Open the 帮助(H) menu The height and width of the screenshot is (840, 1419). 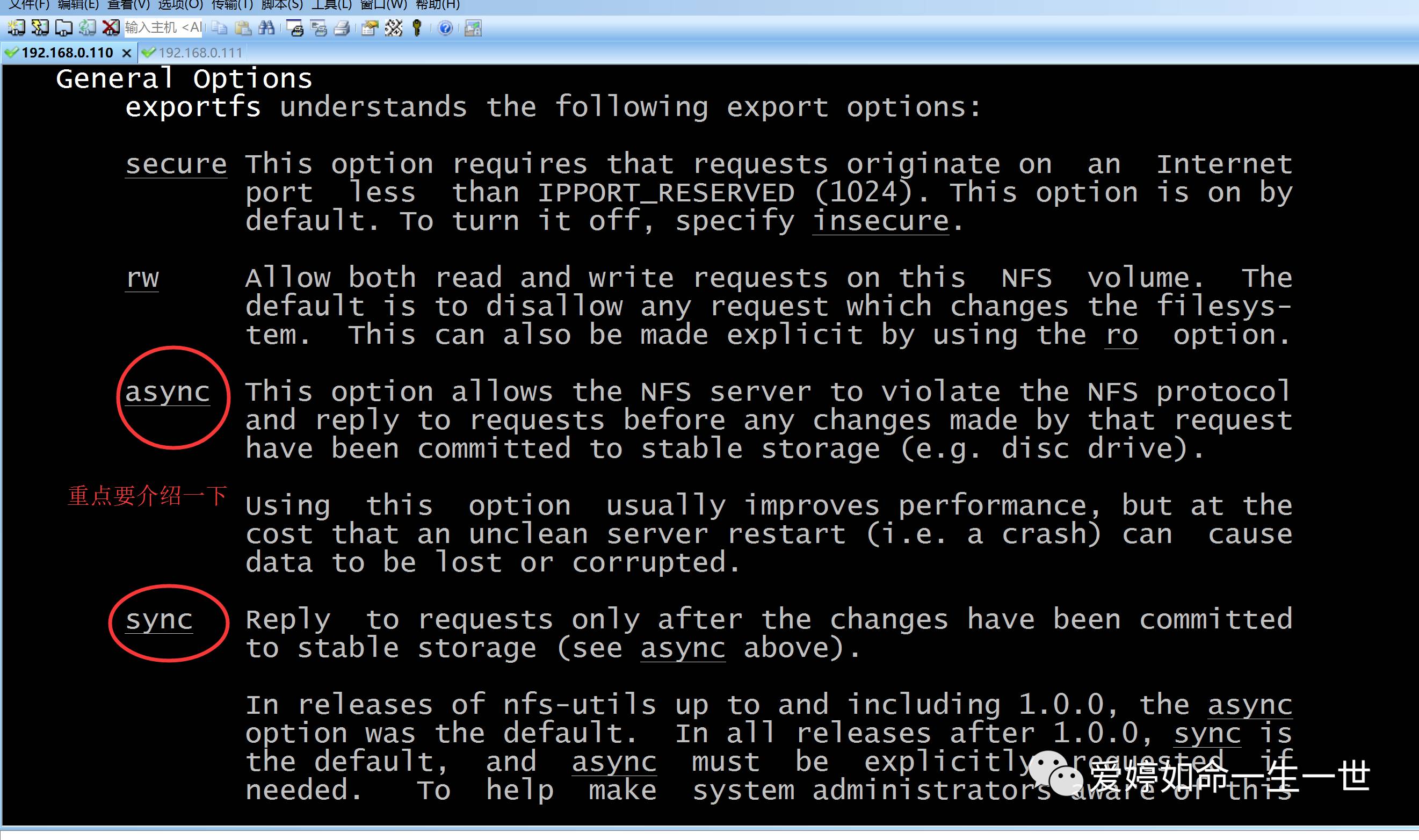point(438,5)
